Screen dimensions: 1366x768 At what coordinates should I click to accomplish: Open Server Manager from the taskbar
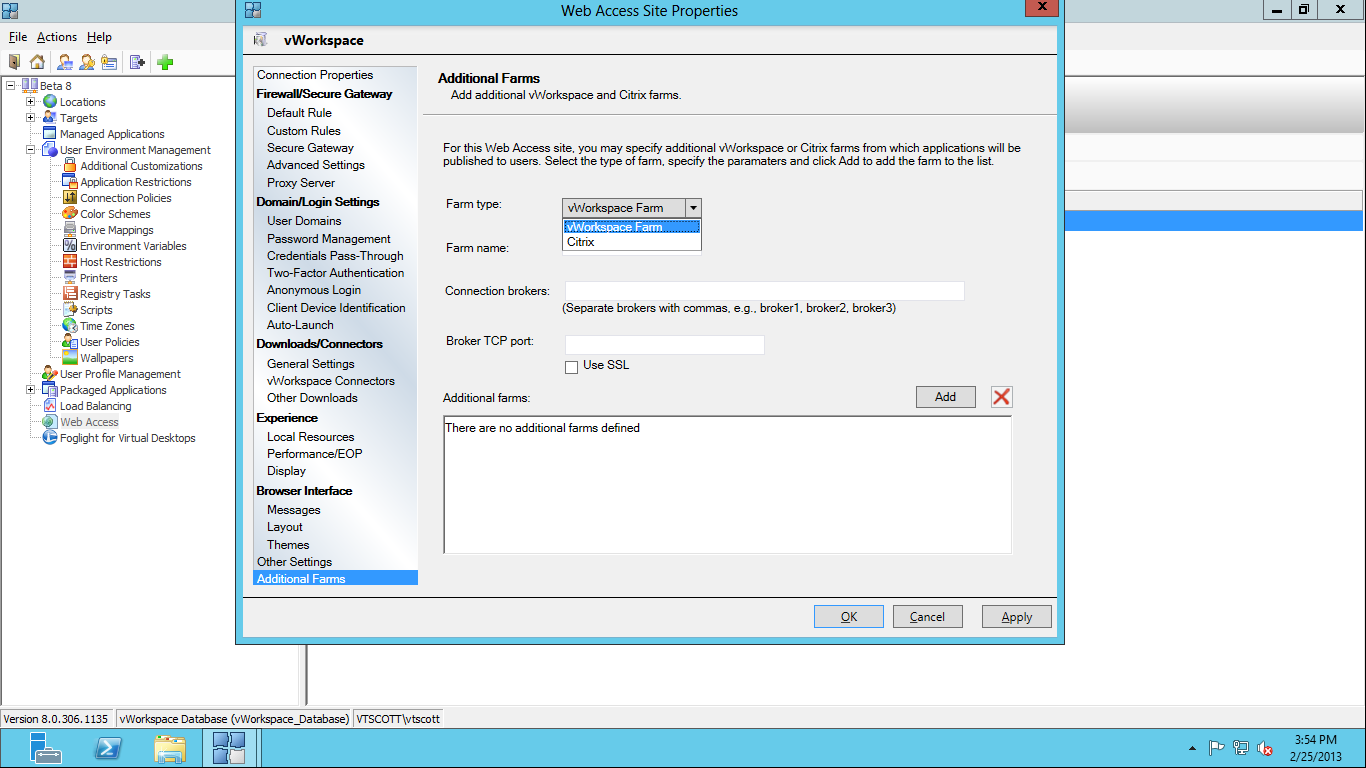[45, 748]
